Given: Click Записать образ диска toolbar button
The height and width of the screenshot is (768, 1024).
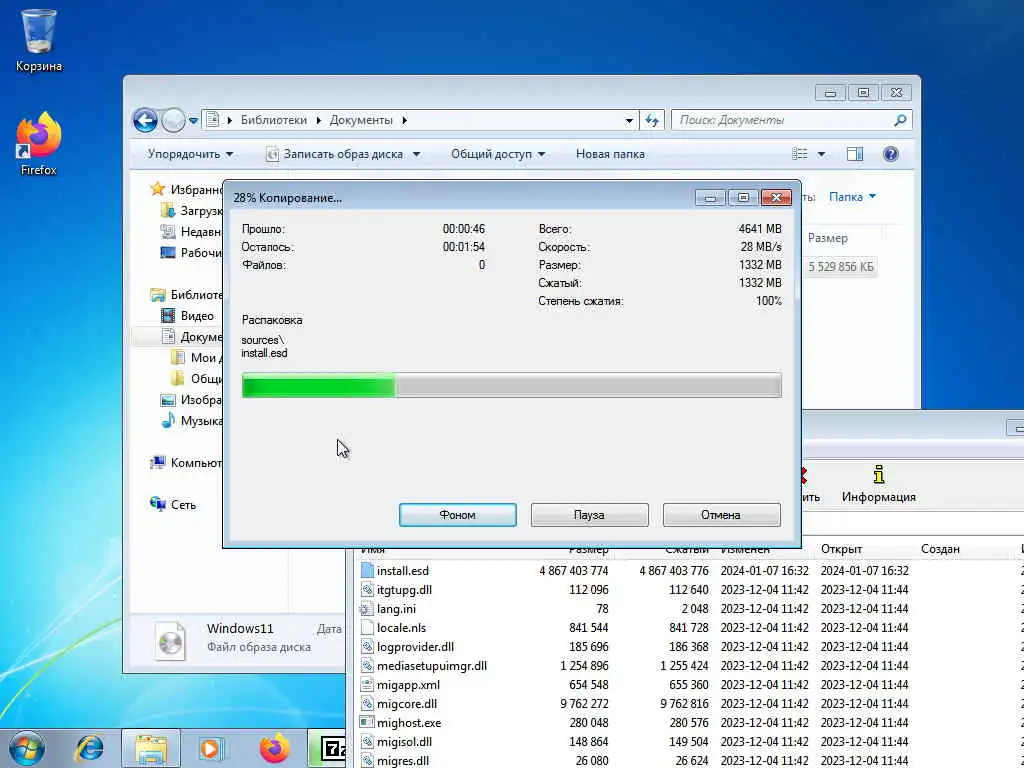Looking at the screenshot, I should click(x=334, y=154).
